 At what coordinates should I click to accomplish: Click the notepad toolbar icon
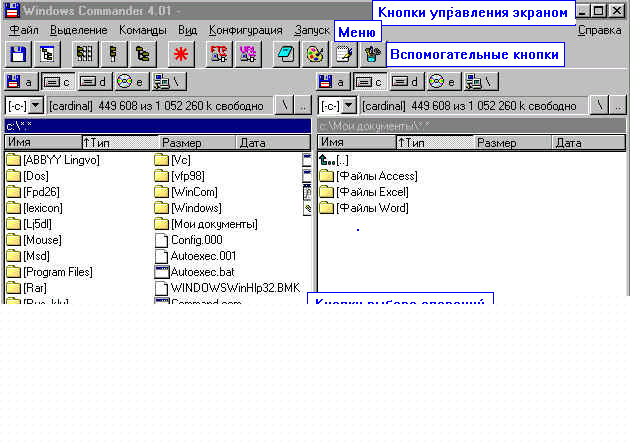[x=343, y=54]
